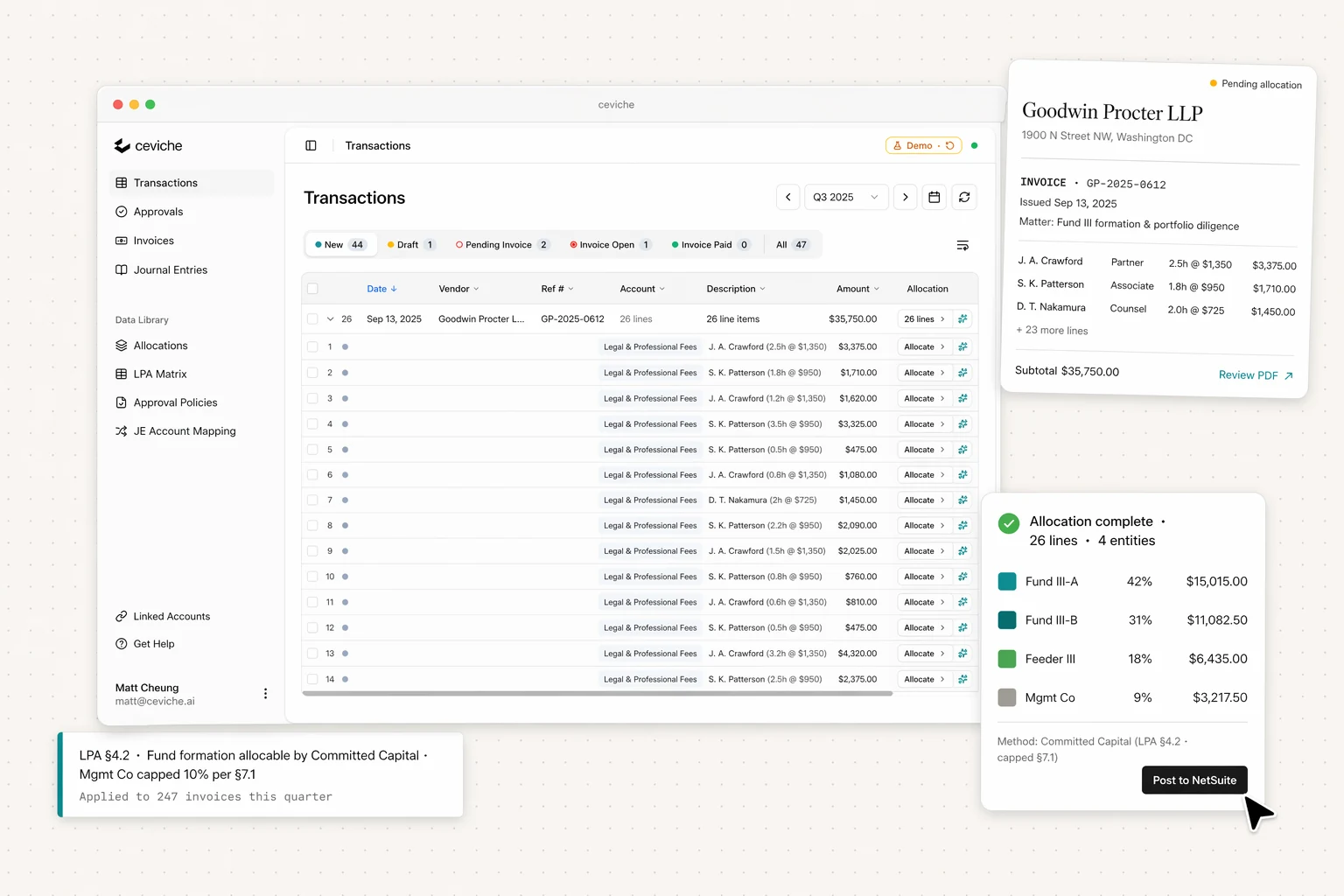Navigate to Journal Entries in the sidebar
This screenshot has width=1344, height=896.
170,269
